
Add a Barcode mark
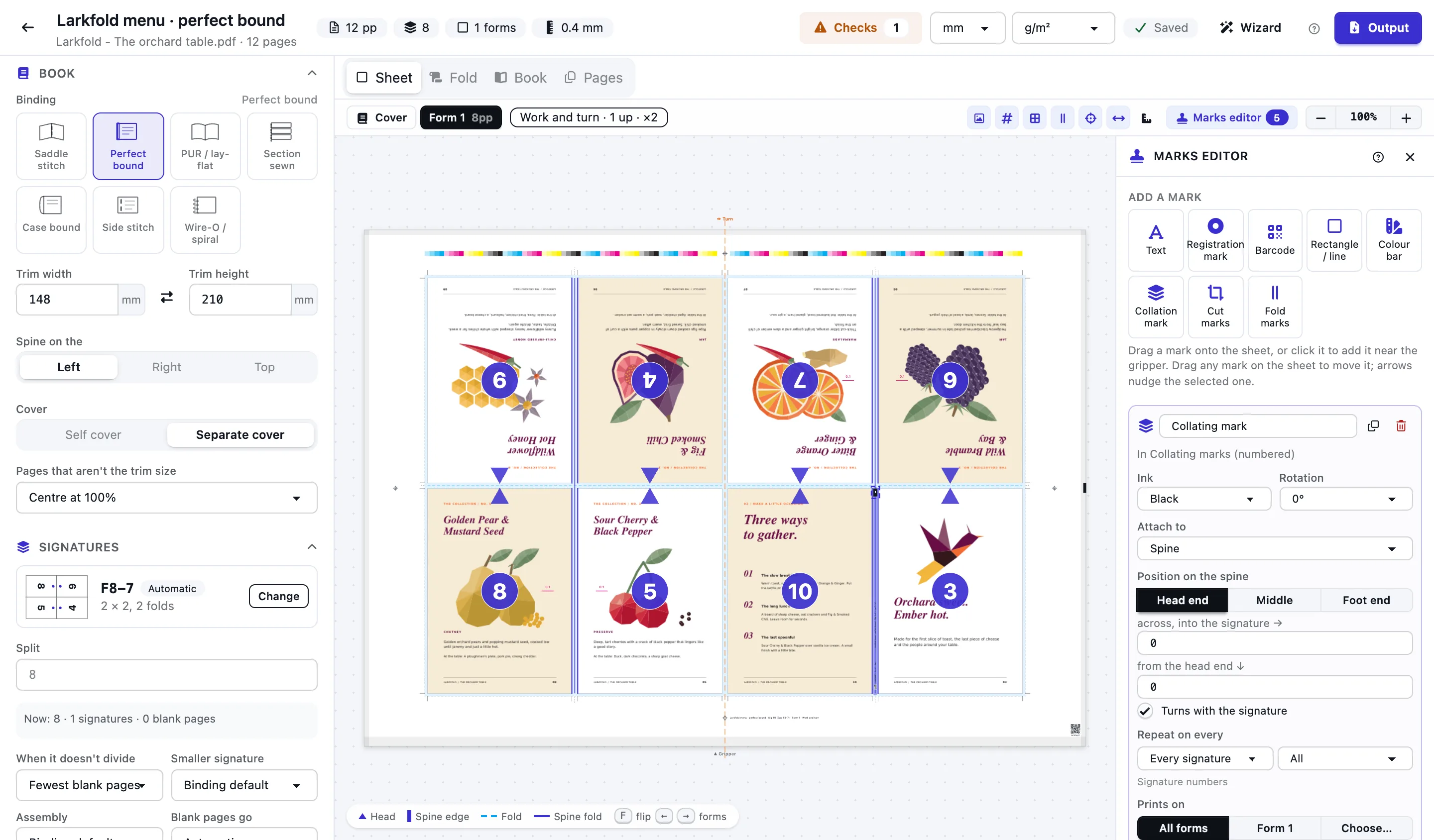click(1275, 240)
